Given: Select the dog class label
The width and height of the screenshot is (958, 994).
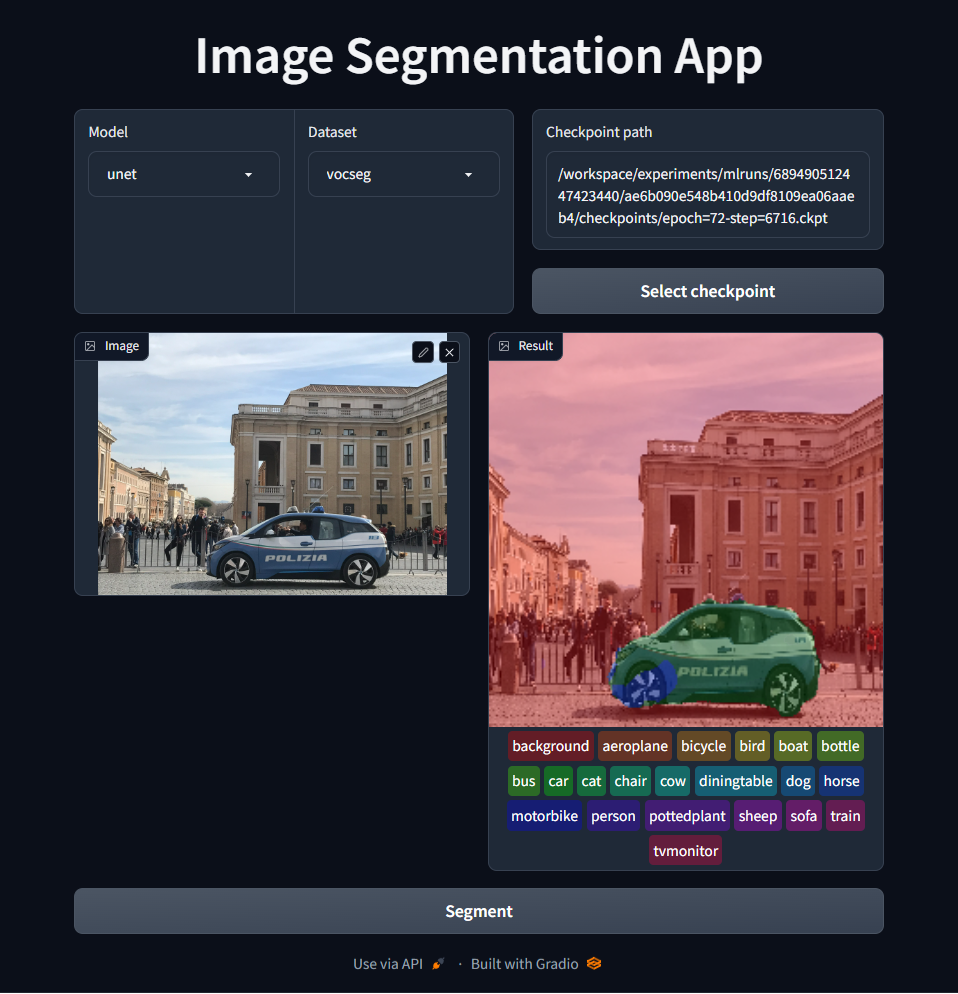Looking at the screenshot, I should click(x=798, y=781).
